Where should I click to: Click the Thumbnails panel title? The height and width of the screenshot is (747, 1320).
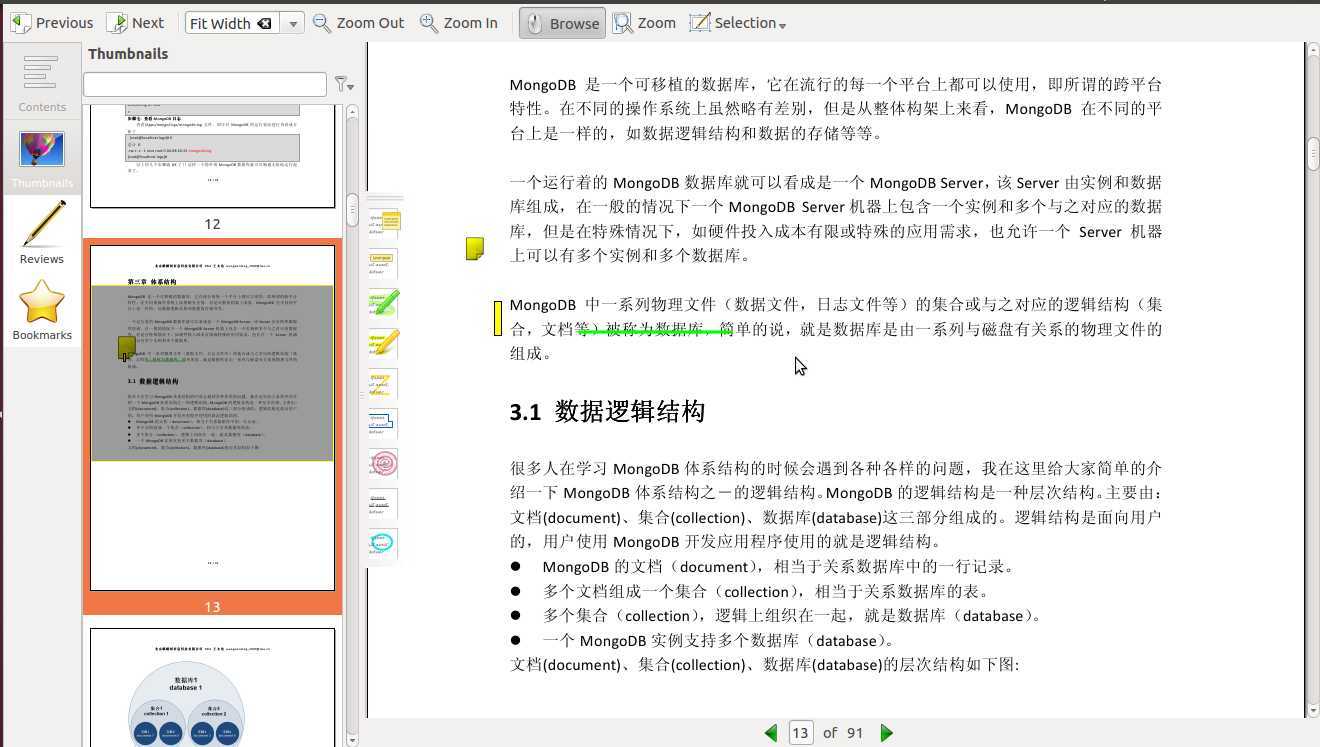pyautogui.click(x=128, y=54)
